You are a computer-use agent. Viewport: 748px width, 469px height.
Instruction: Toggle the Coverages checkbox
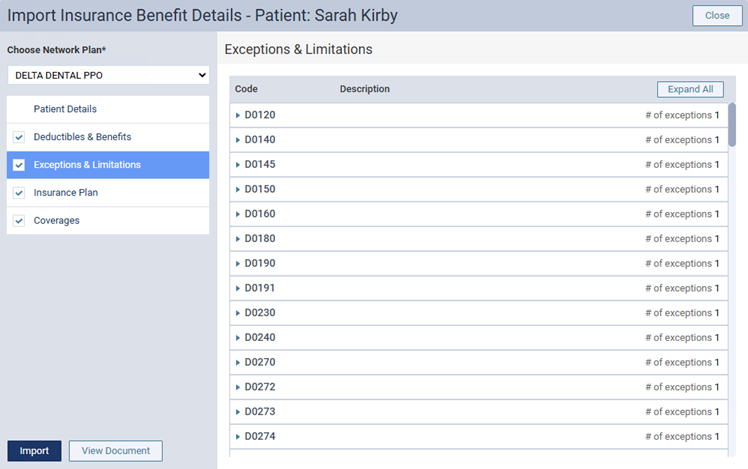tap(19, 221)
